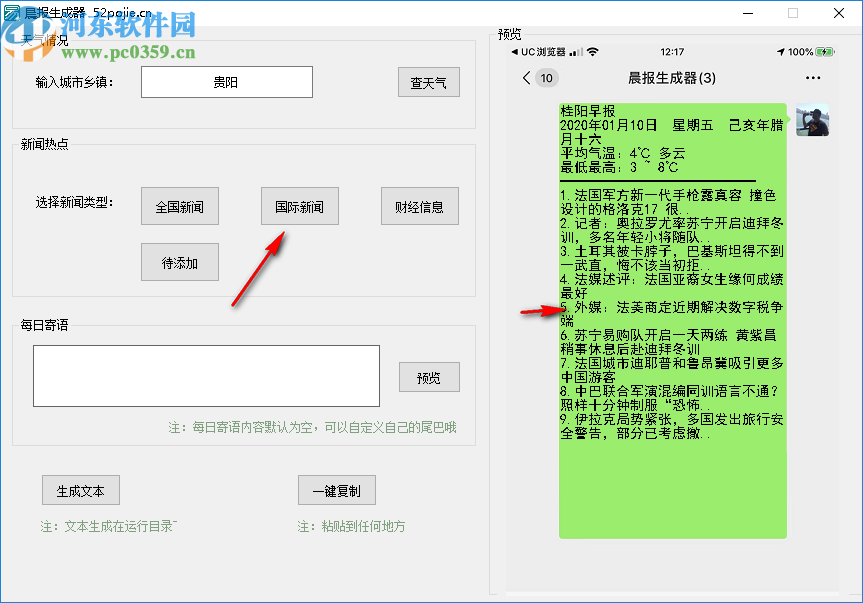The width and height of the screenshot is (863, 603).
Task: Click the battery icon in the preview status bar
Action: [x=824, y=52]
